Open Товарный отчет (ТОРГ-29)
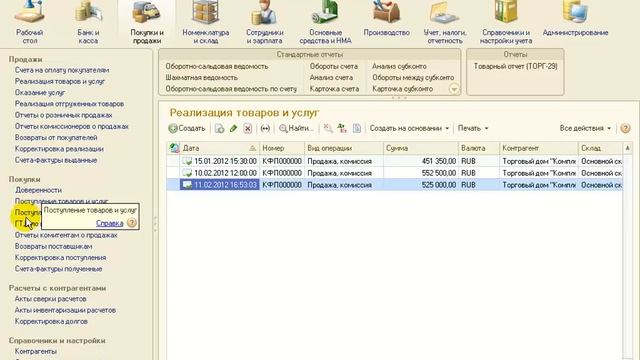This screenshot has height=360, width=640. (x=516, y=66)
